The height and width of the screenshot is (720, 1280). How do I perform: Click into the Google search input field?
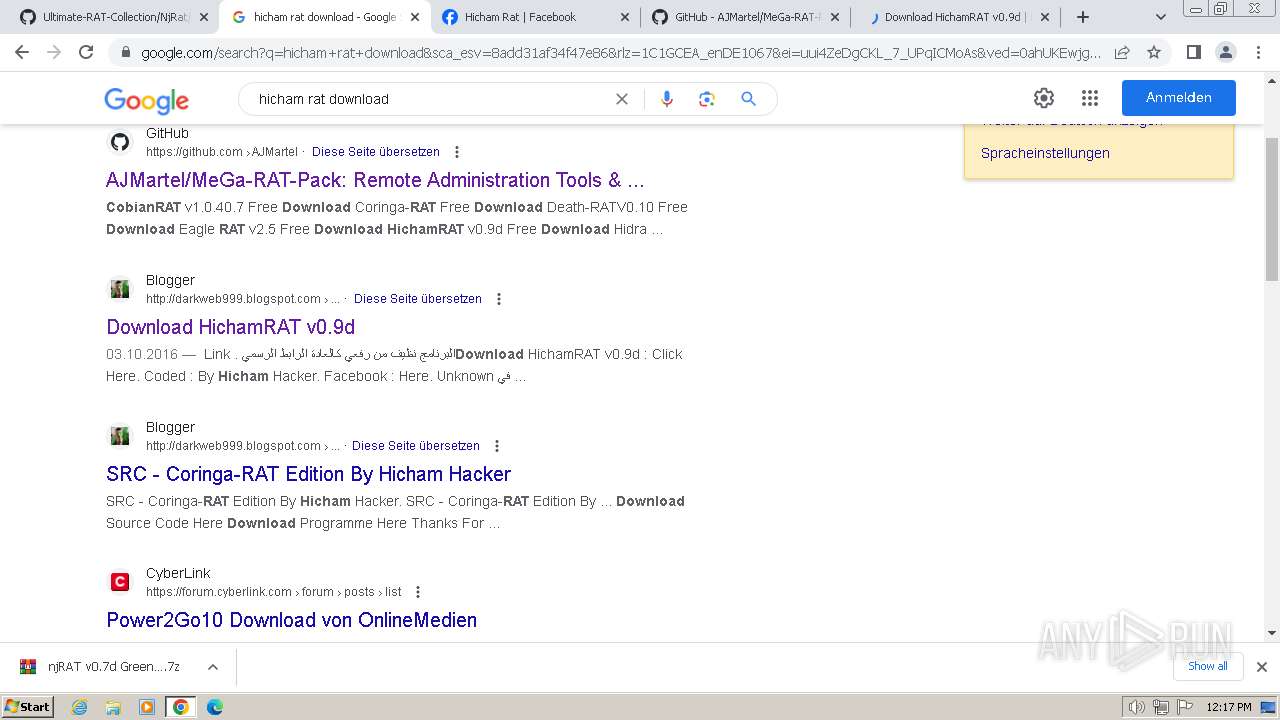coord(430,99)
